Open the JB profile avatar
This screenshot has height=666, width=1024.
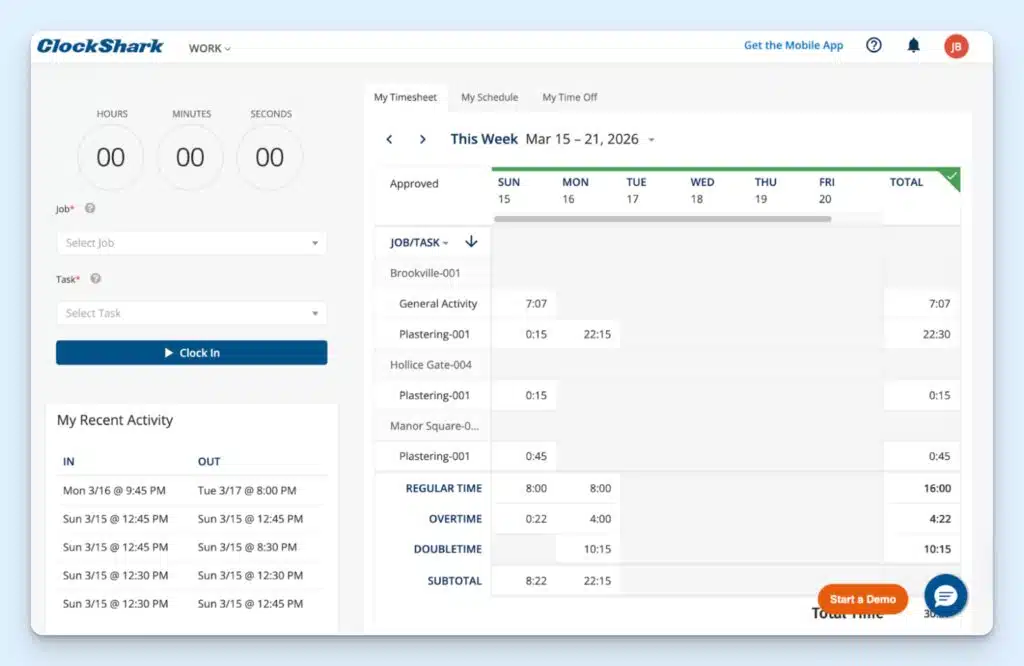(955, 45)
